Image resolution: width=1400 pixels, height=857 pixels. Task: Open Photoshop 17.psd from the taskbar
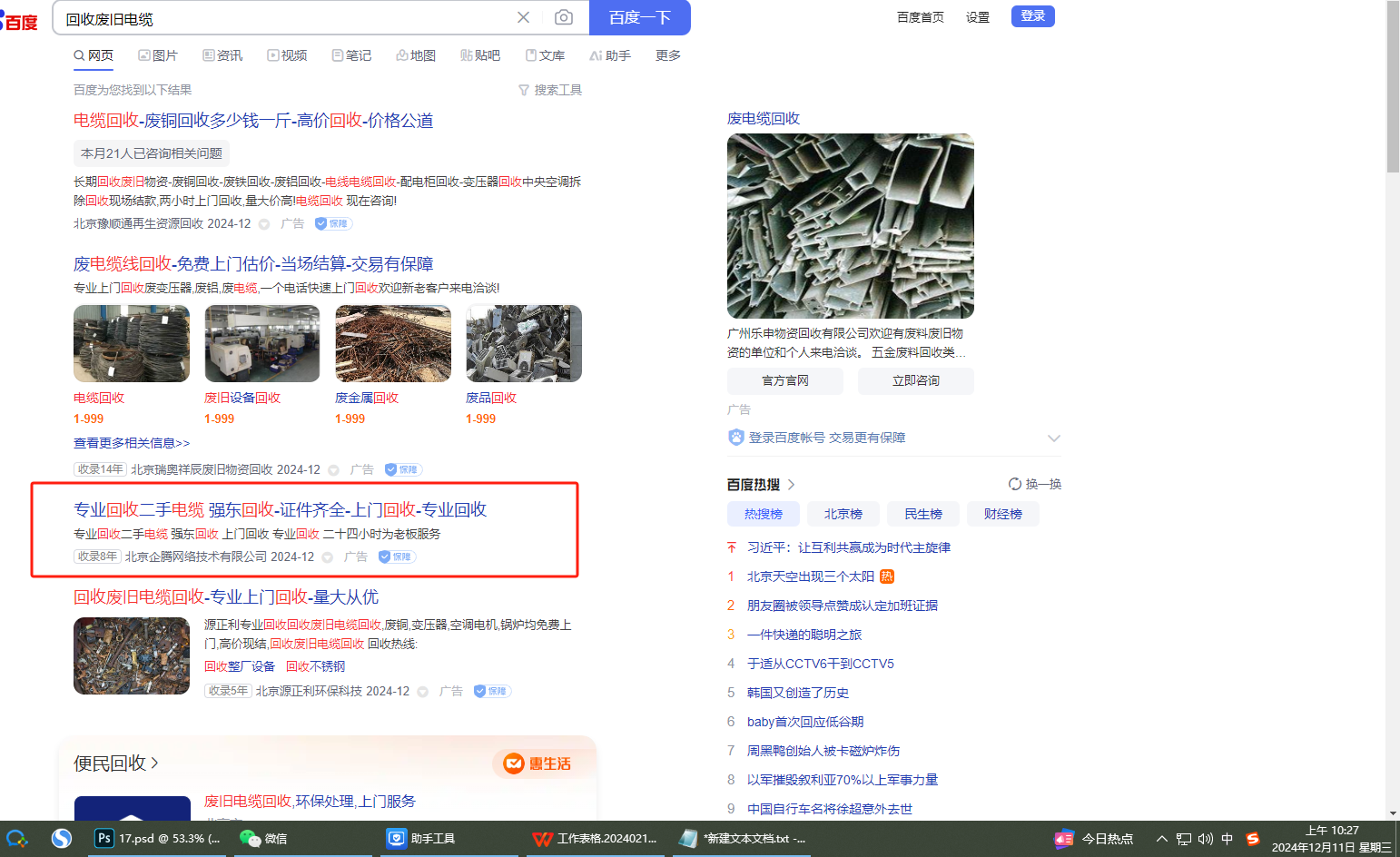[158, 838]
